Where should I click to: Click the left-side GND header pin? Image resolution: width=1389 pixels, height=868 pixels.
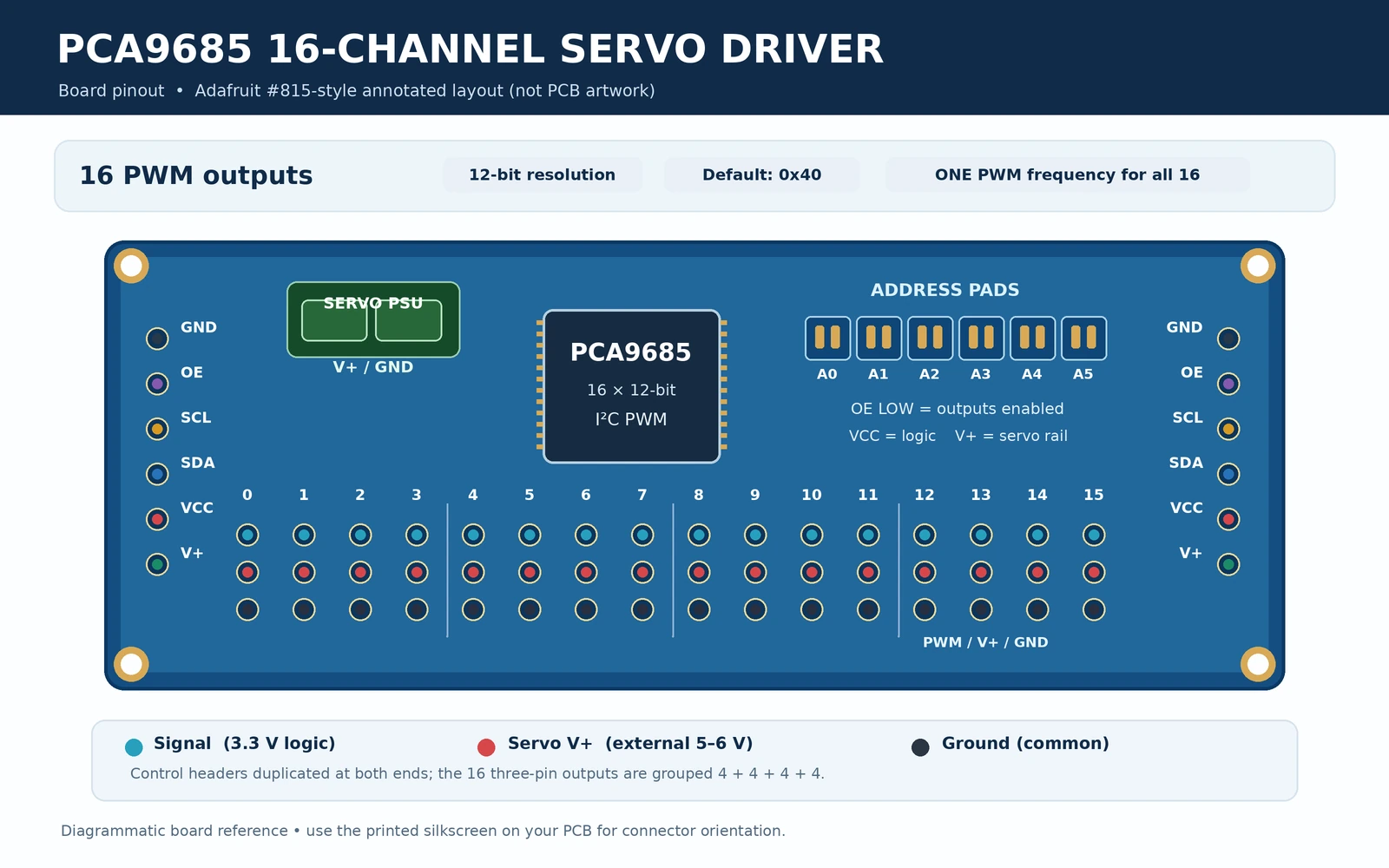(x=157, y=339)
